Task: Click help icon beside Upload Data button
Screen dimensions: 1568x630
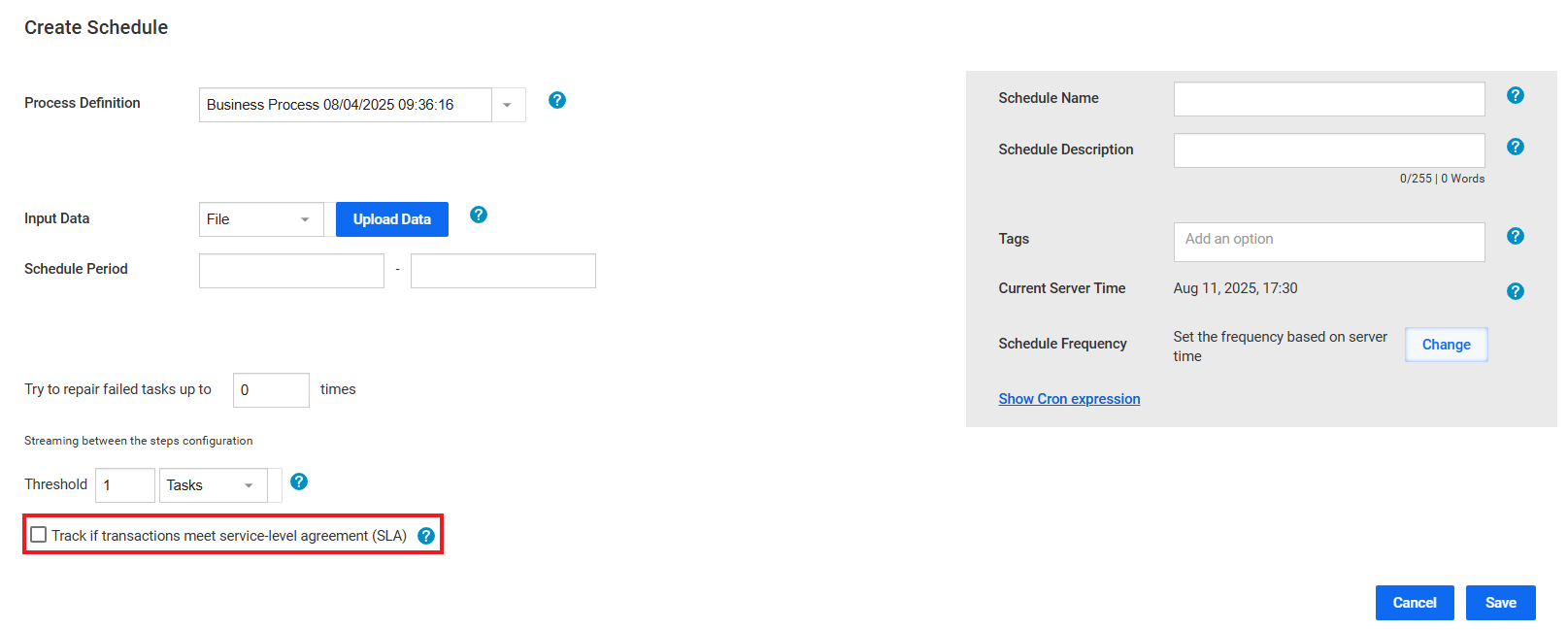Action: pyautogui.click(x=479, y=215)
